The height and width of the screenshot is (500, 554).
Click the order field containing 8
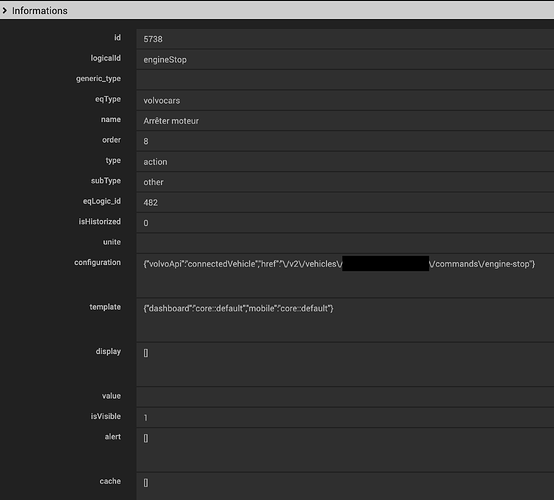345,141
